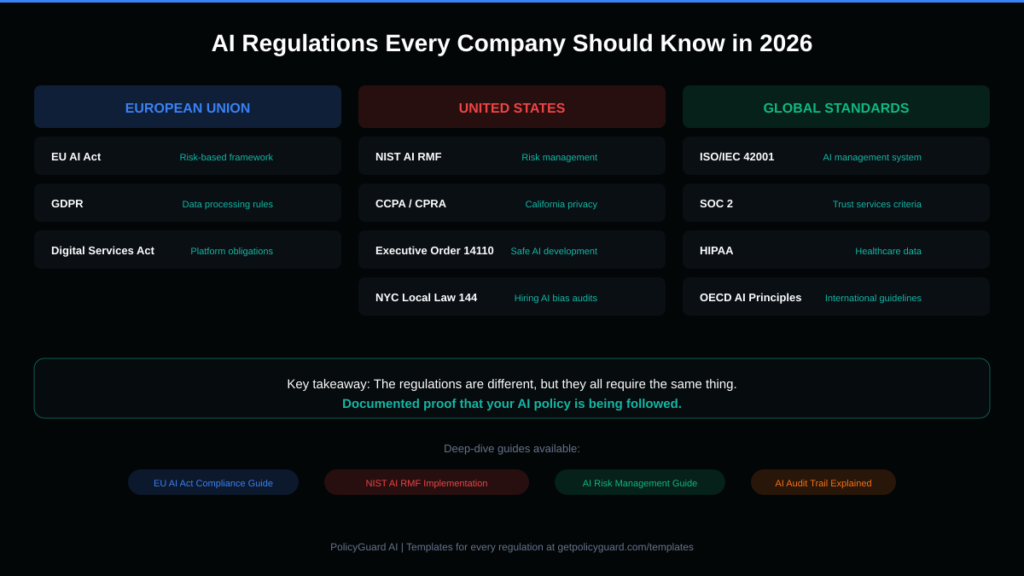Open the Executive Order 14110 card
This screenshot has height=576, width=1024.
(511, 250)
